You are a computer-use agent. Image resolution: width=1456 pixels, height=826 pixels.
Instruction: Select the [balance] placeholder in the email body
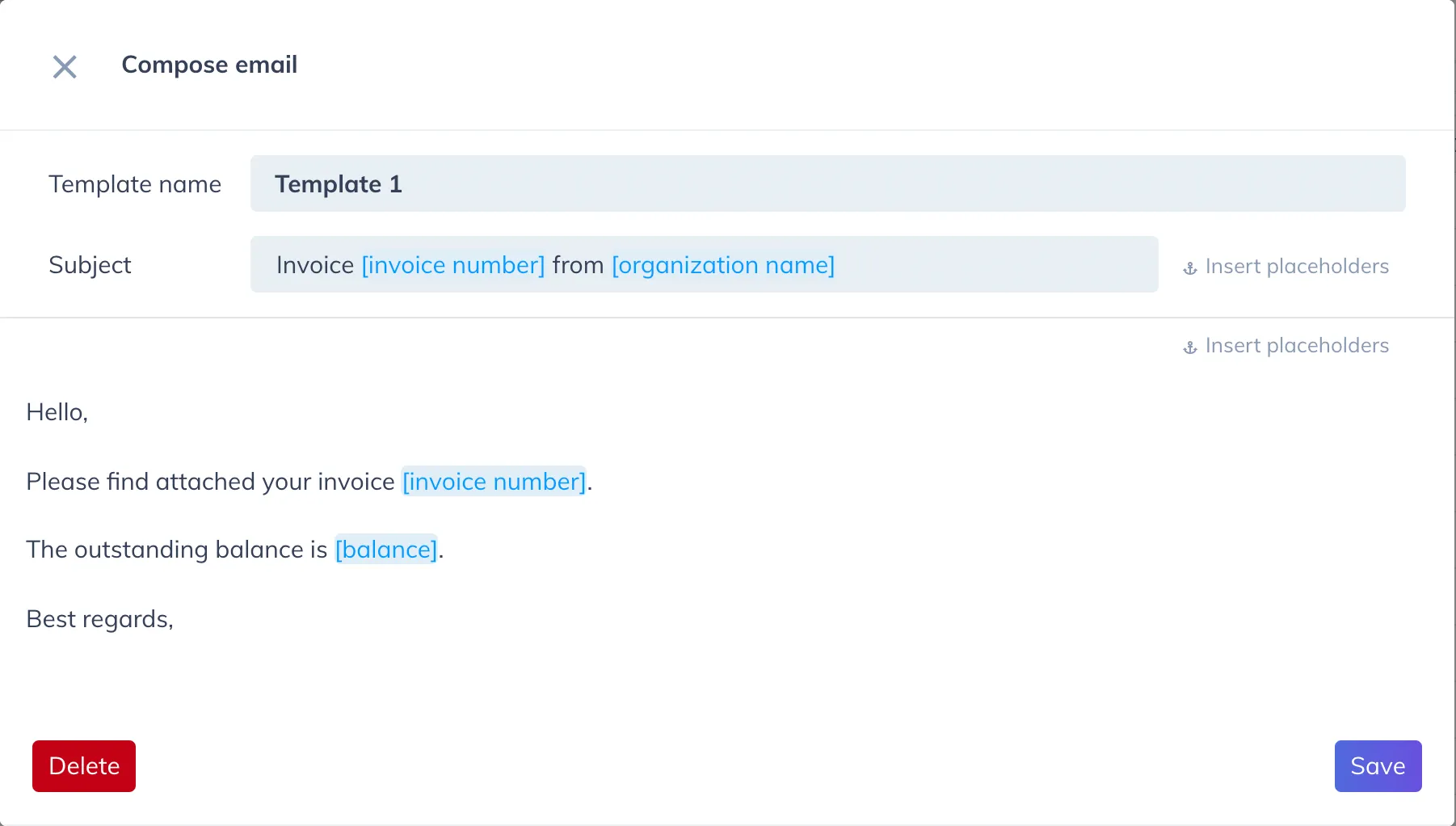(x=386, y=550)
